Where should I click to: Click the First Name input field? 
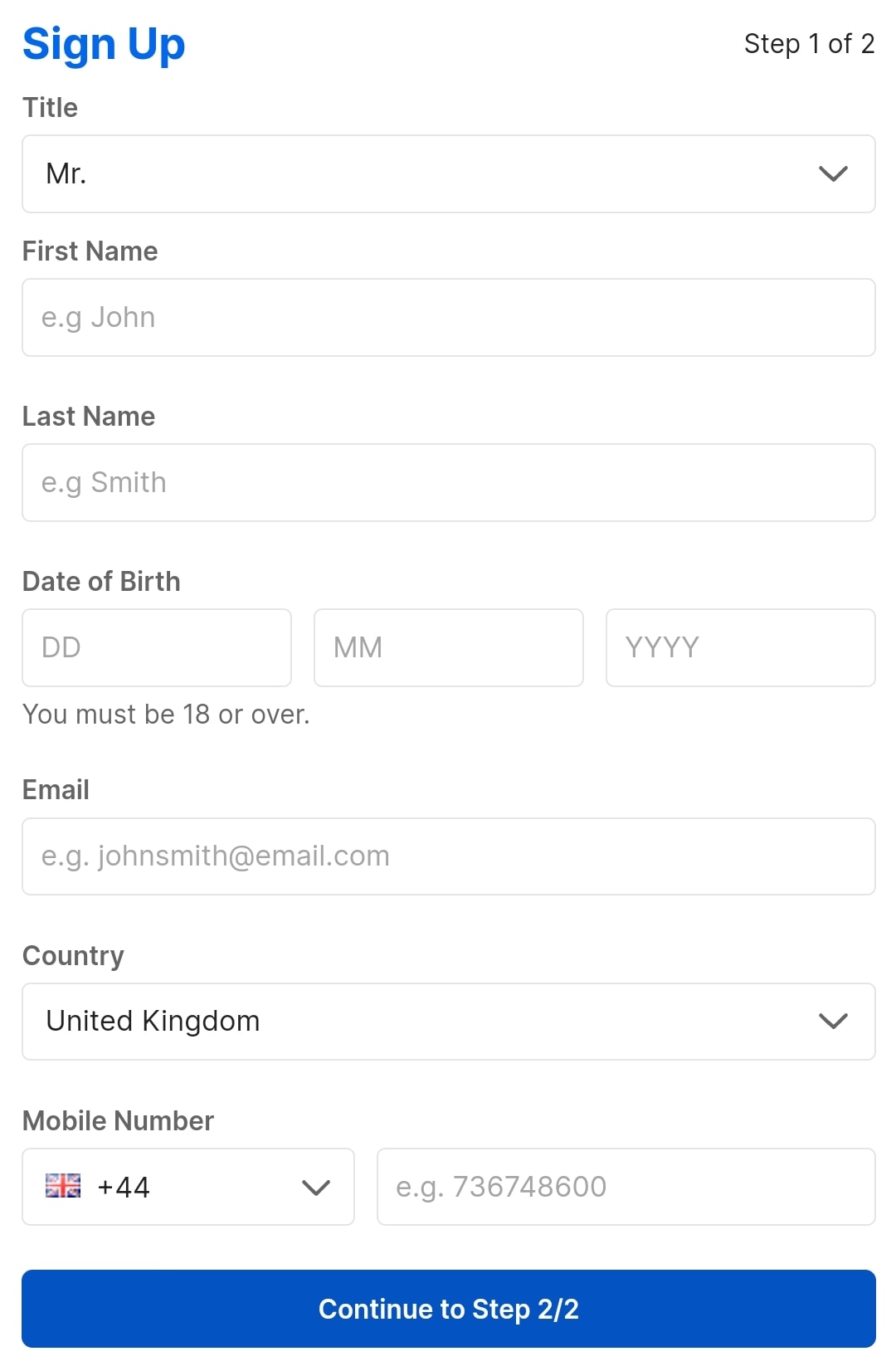[x=448, y=317]
